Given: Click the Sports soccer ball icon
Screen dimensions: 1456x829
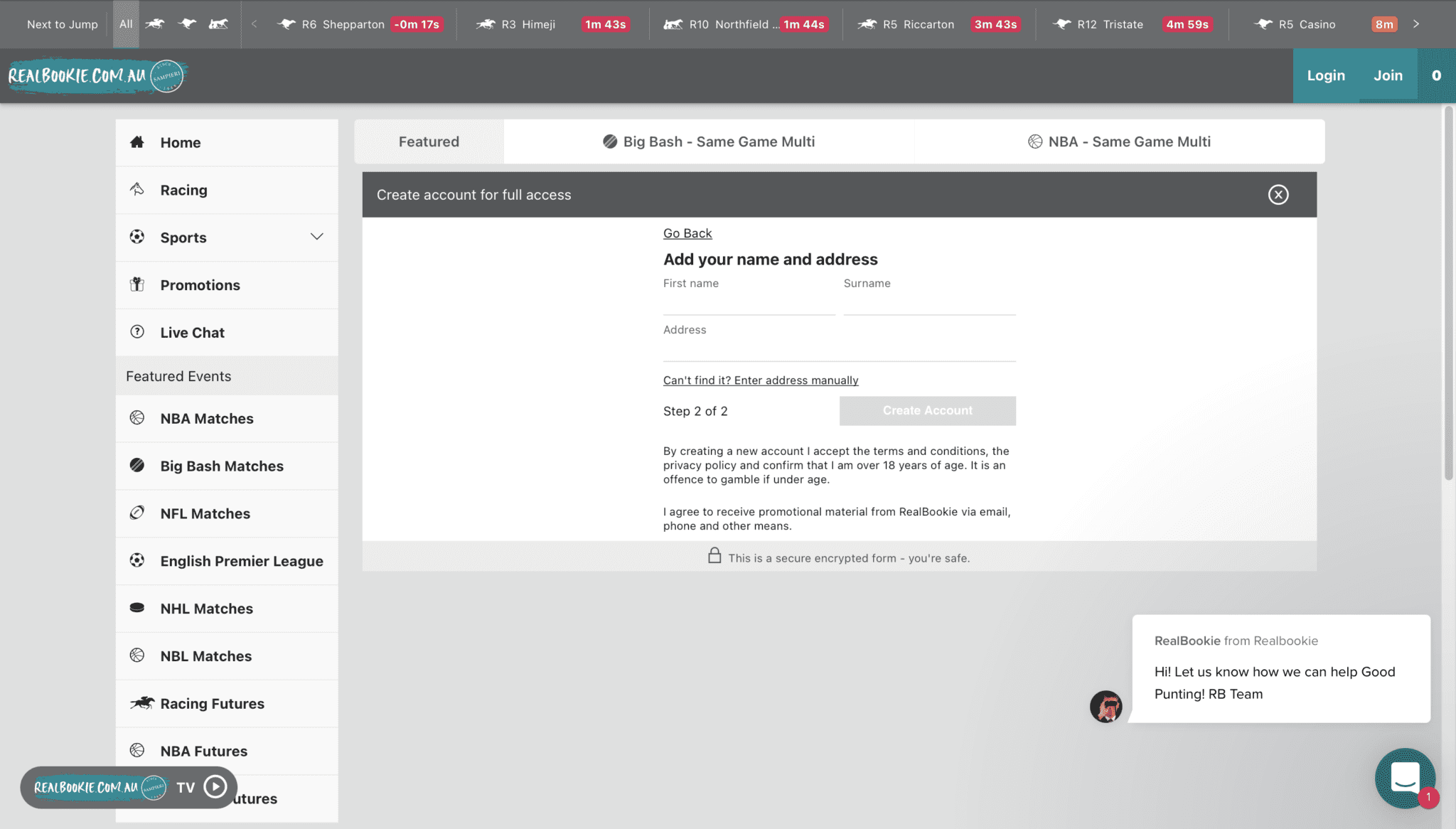Looking at the screenshot, I should point(137,237).
